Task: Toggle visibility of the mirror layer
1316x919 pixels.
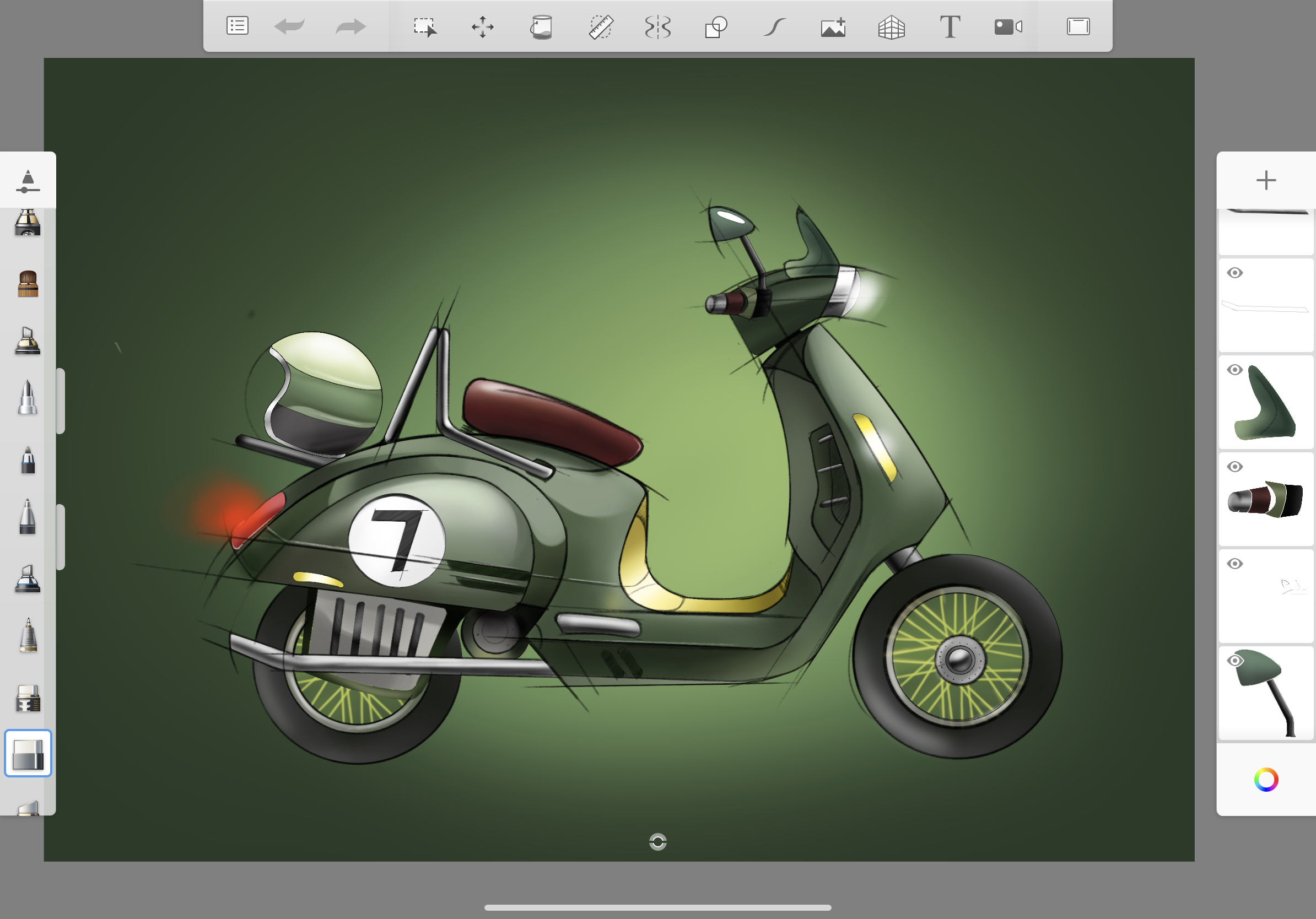Action: (x=1234, y=660)
